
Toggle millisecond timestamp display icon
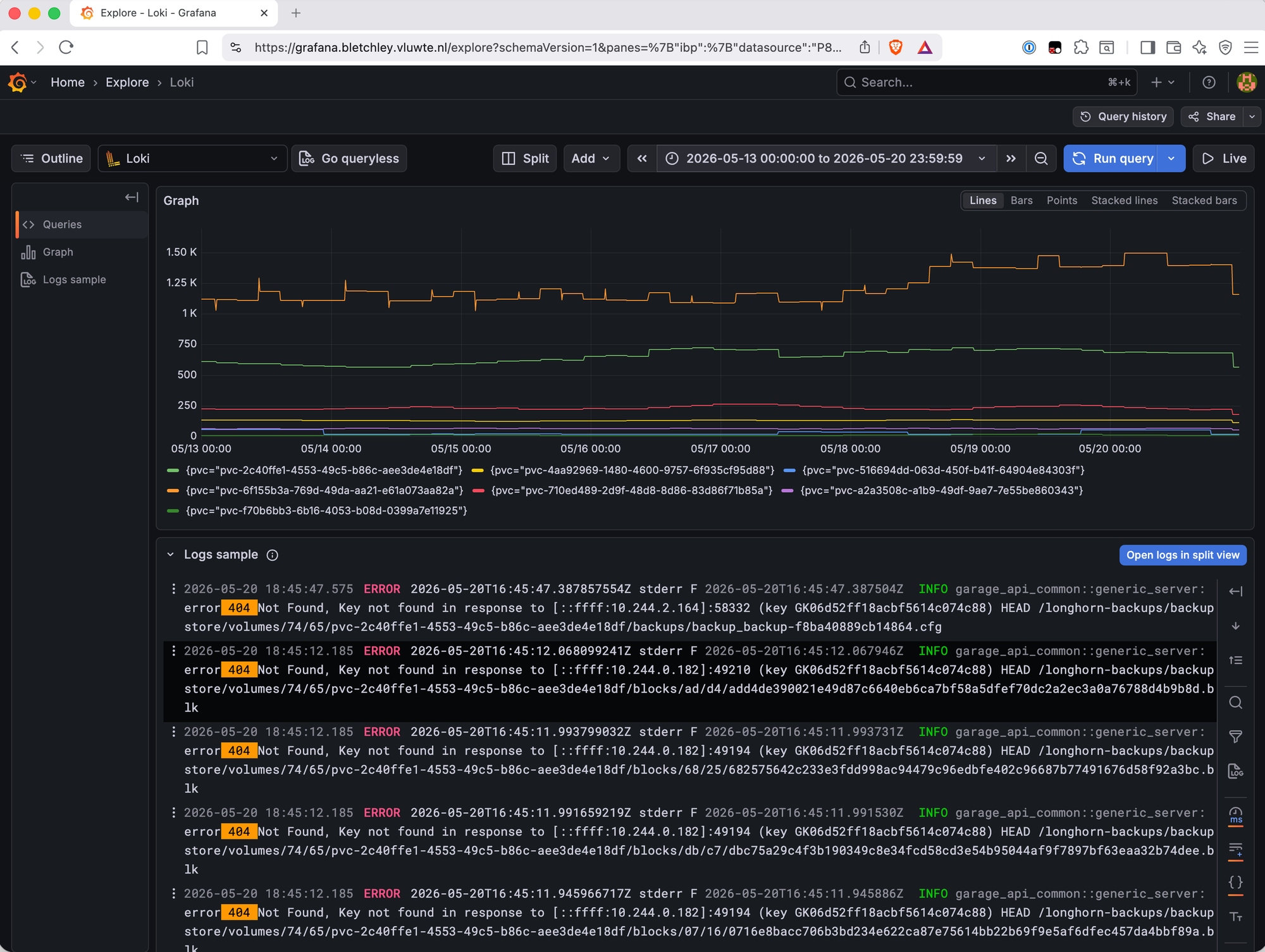pos(1235,815)
